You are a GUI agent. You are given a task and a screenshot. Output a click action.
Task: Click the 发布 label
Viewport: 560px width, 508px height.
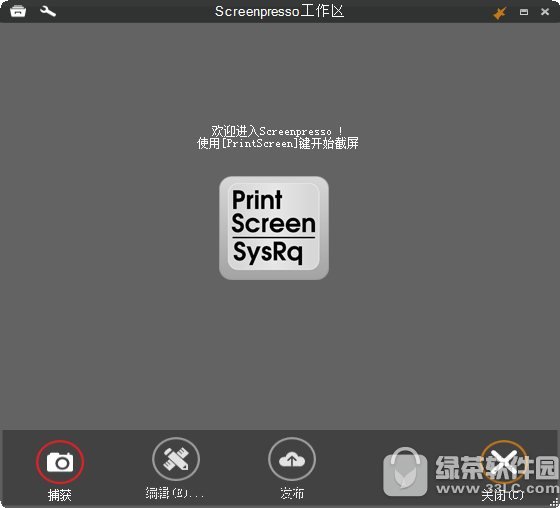[292, 493]
